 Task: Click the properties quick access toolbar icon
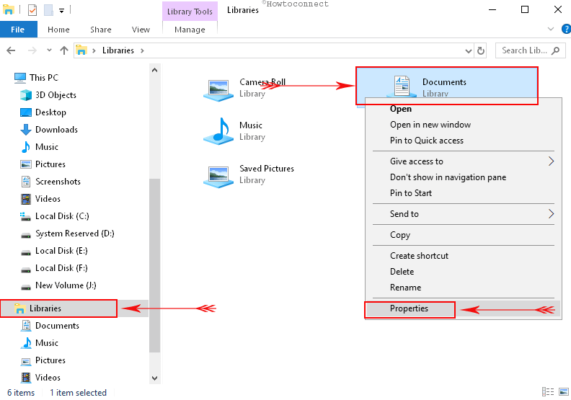point(32,10)
